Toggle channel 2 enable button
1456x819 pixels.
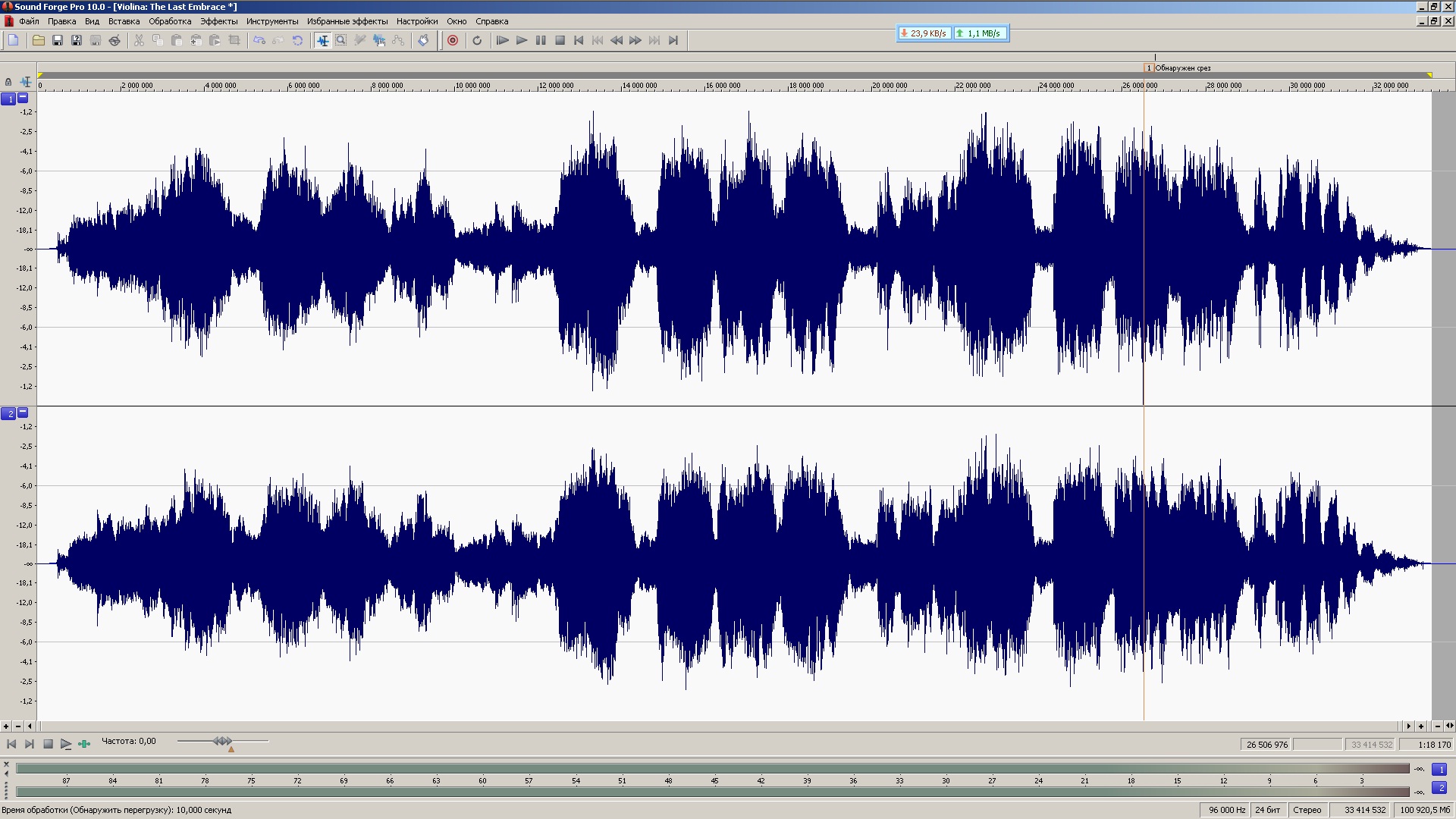(x=8, y=413)
